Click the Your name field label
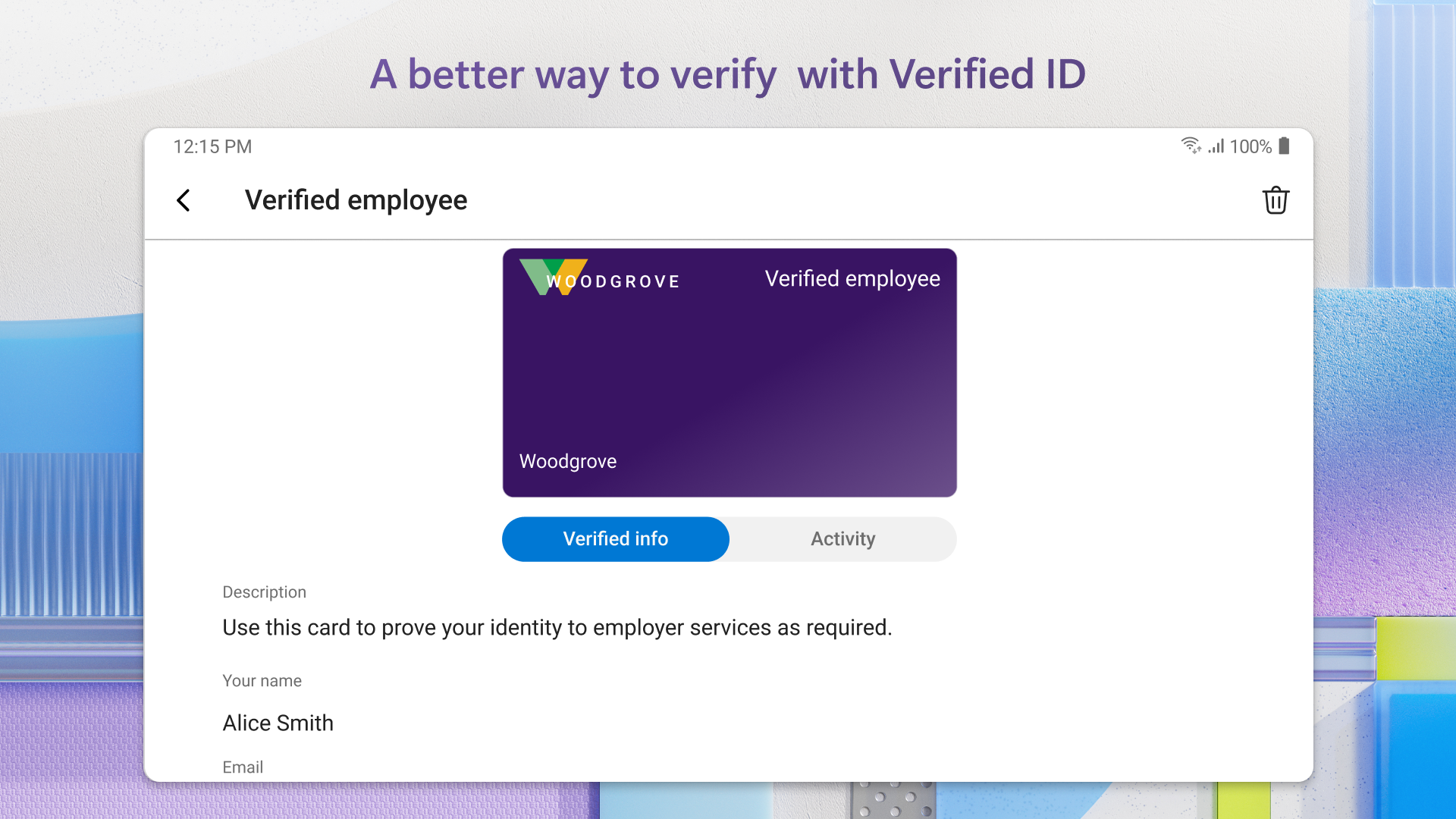 point(262,680)
